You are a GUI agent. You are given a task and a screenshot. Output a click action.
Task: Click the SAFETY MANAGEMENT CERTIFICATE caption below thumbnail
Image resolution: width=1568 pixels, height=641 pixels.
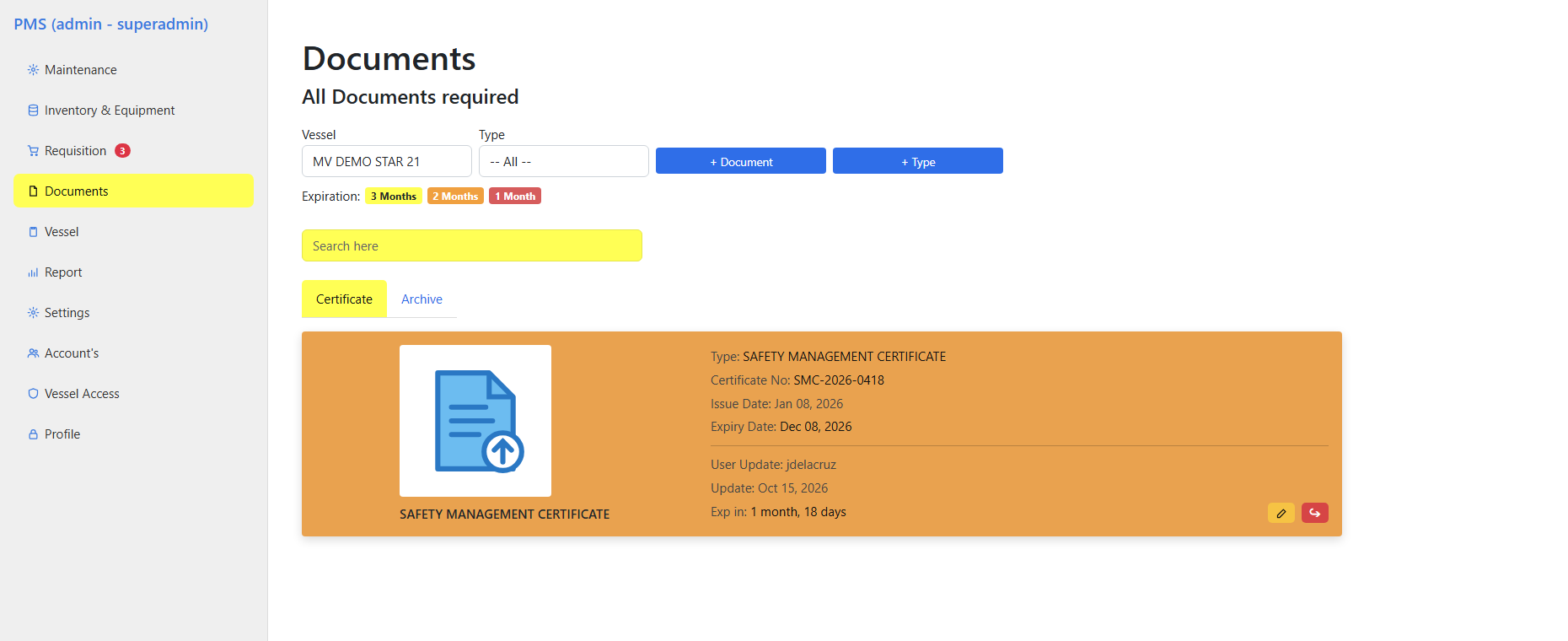504,514
